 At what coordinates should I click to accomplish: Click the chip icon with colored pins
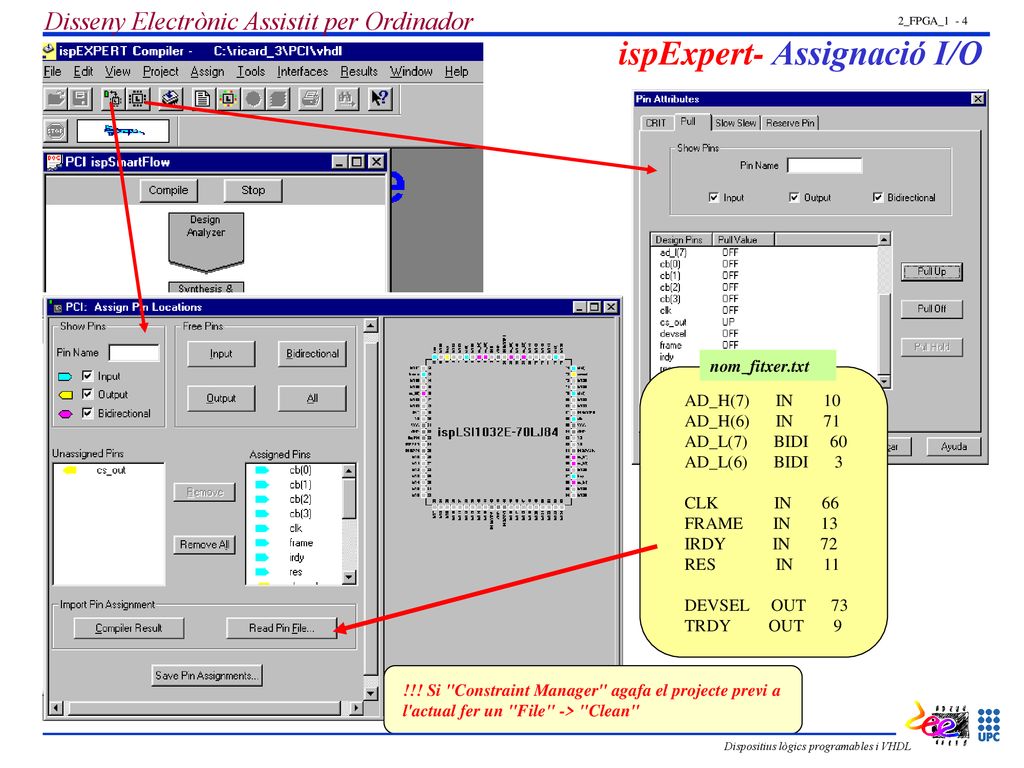click(228, 99)
